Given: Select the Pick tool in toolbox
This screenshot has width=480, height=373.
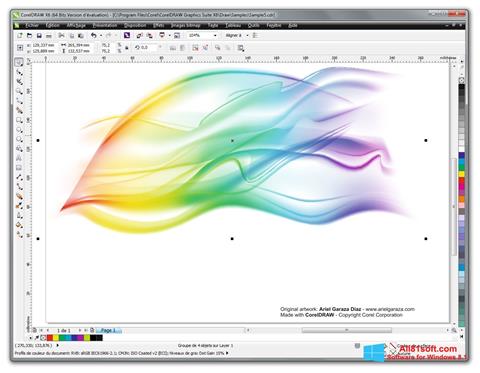Looking at the screenshot, I should click(19, 62).
